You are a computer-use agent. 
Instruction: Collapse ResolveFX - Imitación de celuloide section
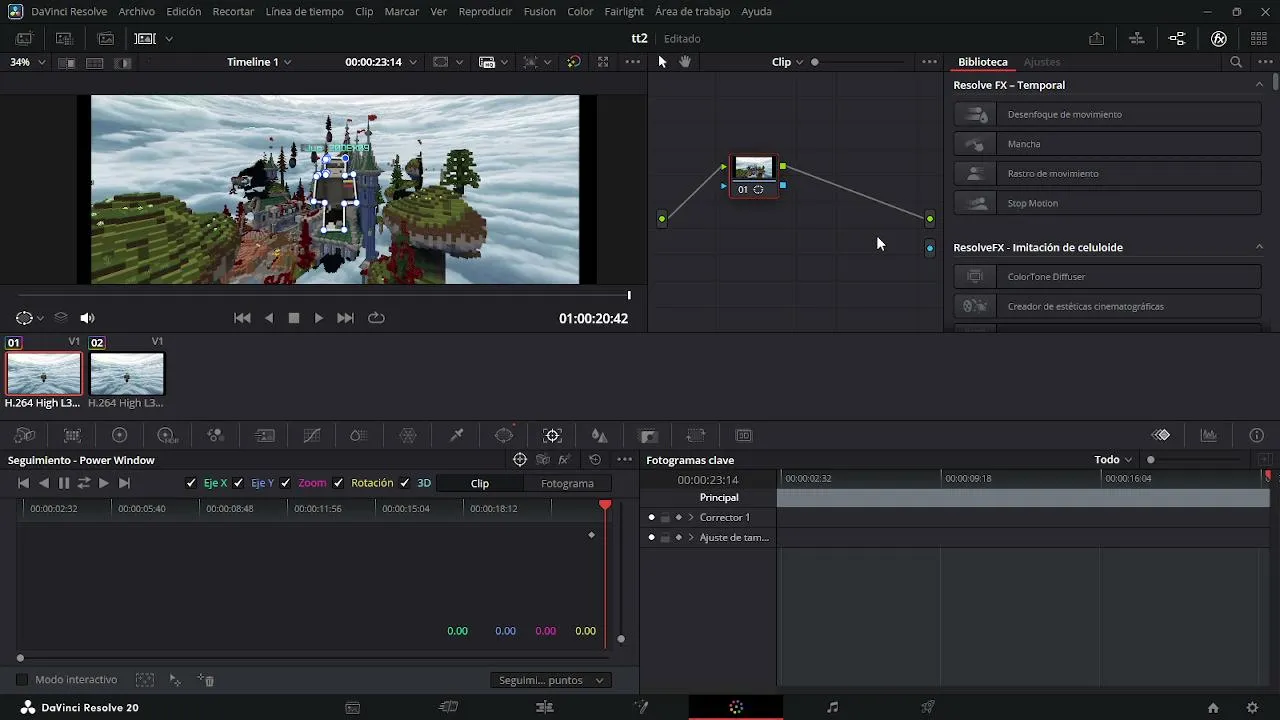(1259, 247)
